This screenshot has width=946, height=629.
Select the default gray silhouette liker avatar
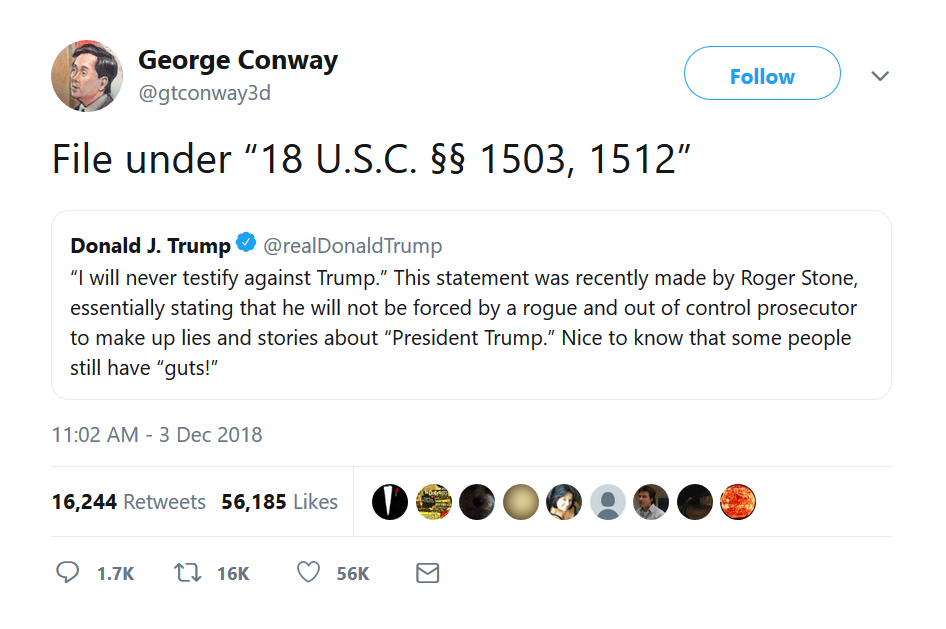point(607,502)
